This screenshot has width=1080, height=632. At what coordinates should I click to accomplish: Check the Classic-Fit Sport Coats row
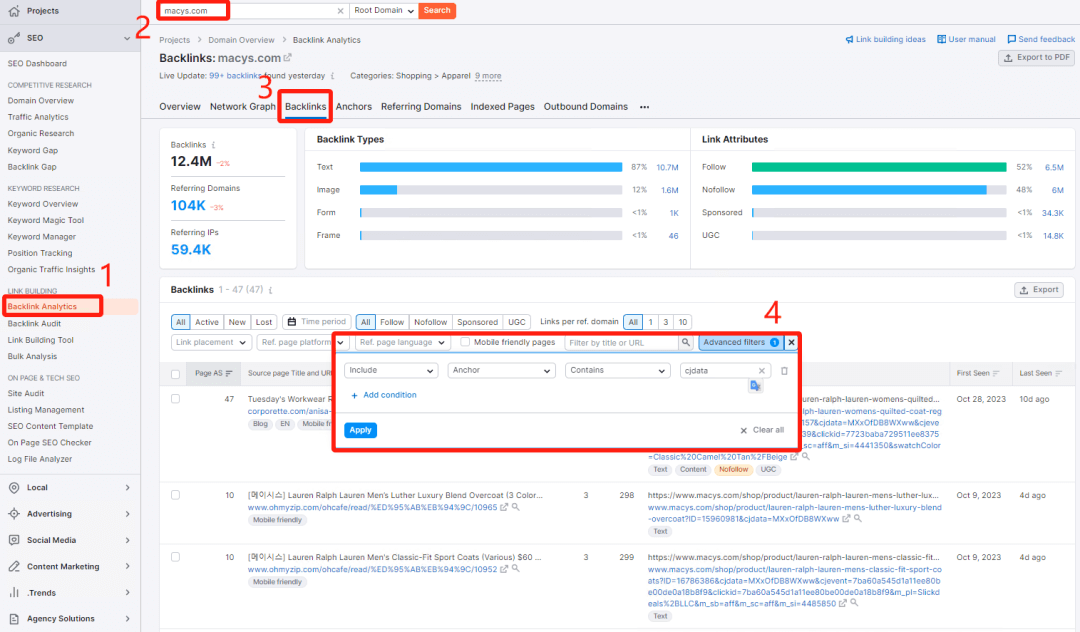176,557
